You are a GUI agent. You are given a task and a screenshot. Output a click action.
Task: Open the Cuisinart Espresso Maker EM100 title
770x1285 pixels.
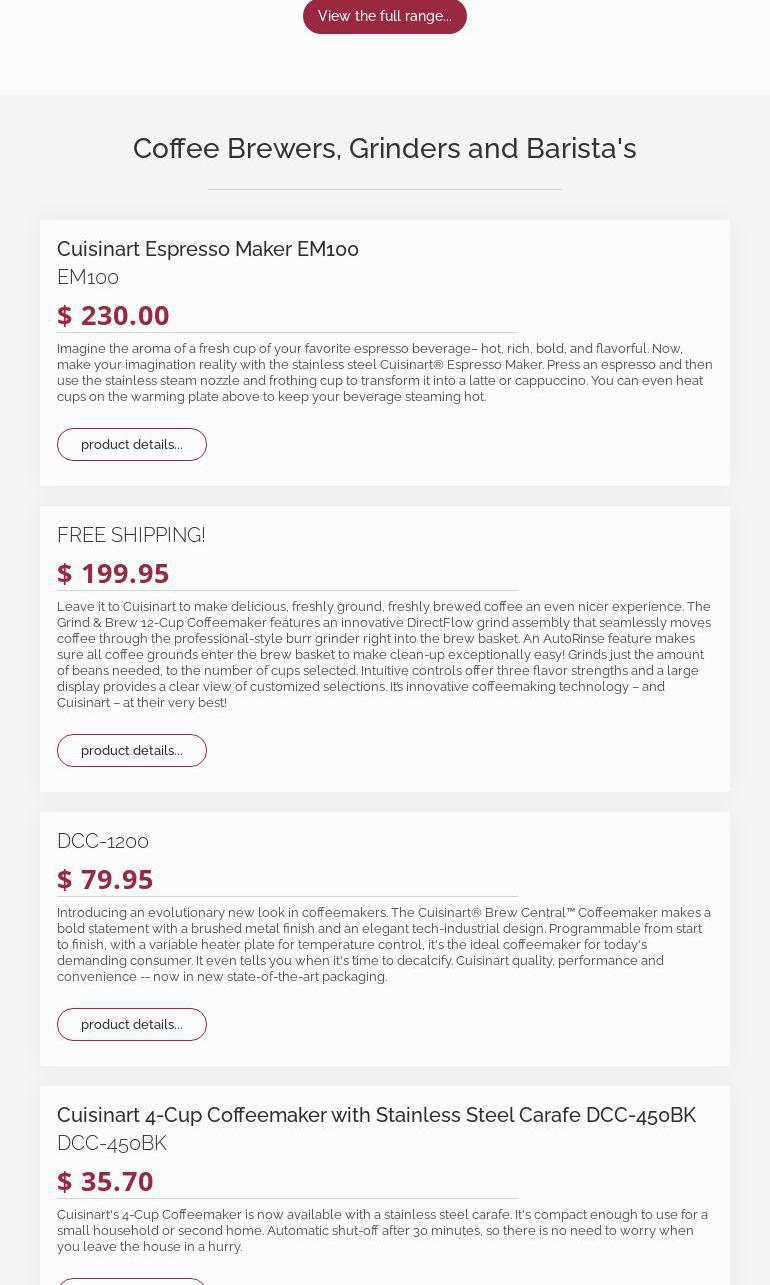point(208,249)
